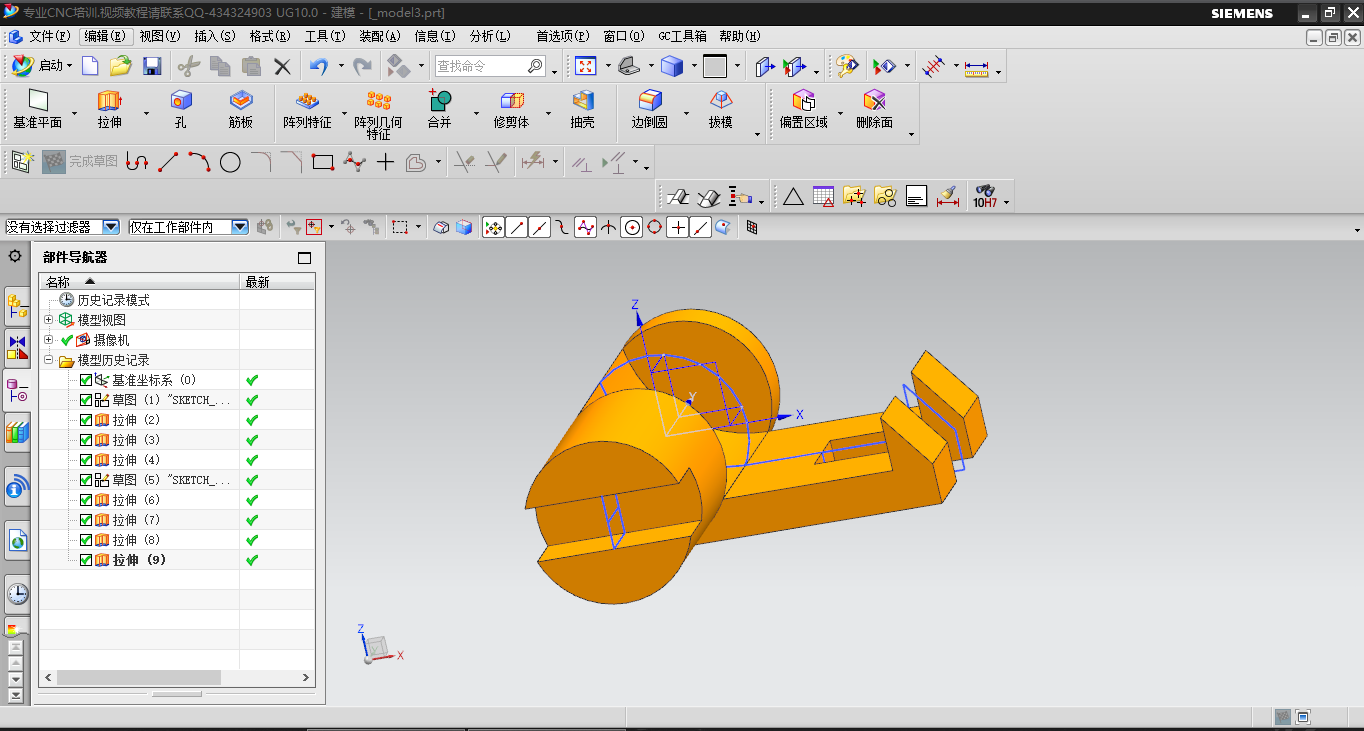Click the 启动 start button

[42, 66]
